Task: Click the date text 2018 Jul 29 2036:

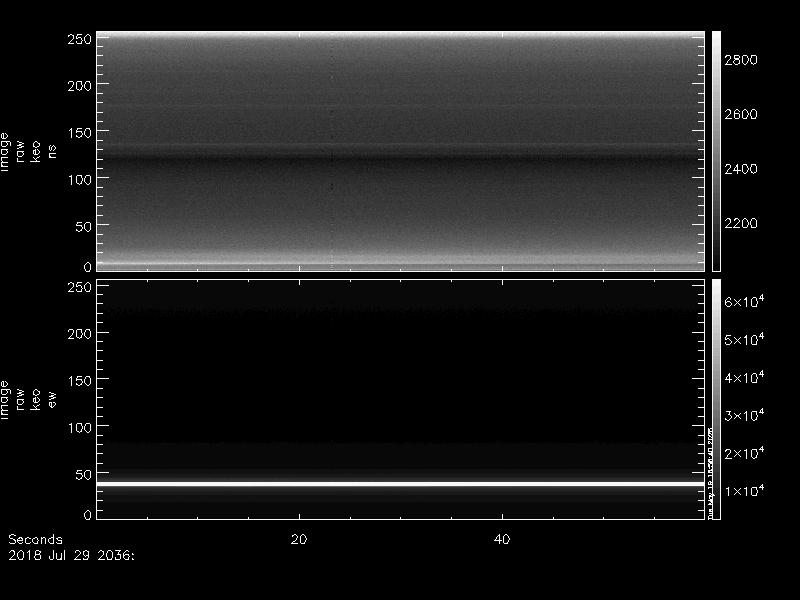Action: pos(71,556)
